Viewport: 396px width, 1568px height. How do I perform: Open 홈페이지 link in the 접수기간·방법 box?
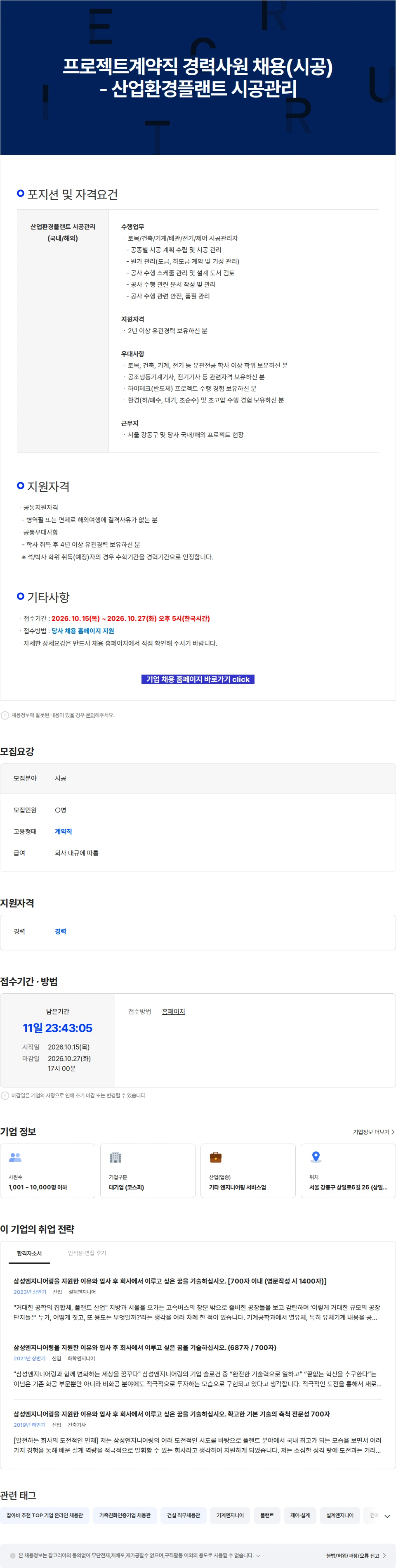coord(173,1011)
